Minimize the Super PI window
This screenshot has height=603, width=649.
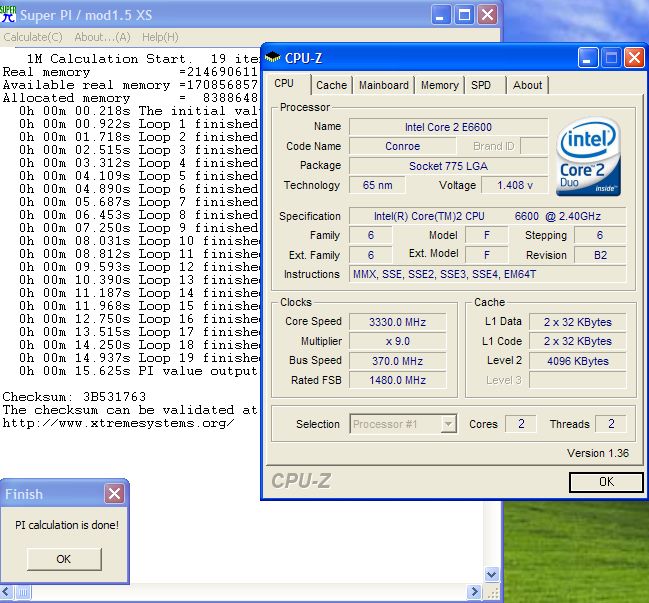tap(441, 15)
